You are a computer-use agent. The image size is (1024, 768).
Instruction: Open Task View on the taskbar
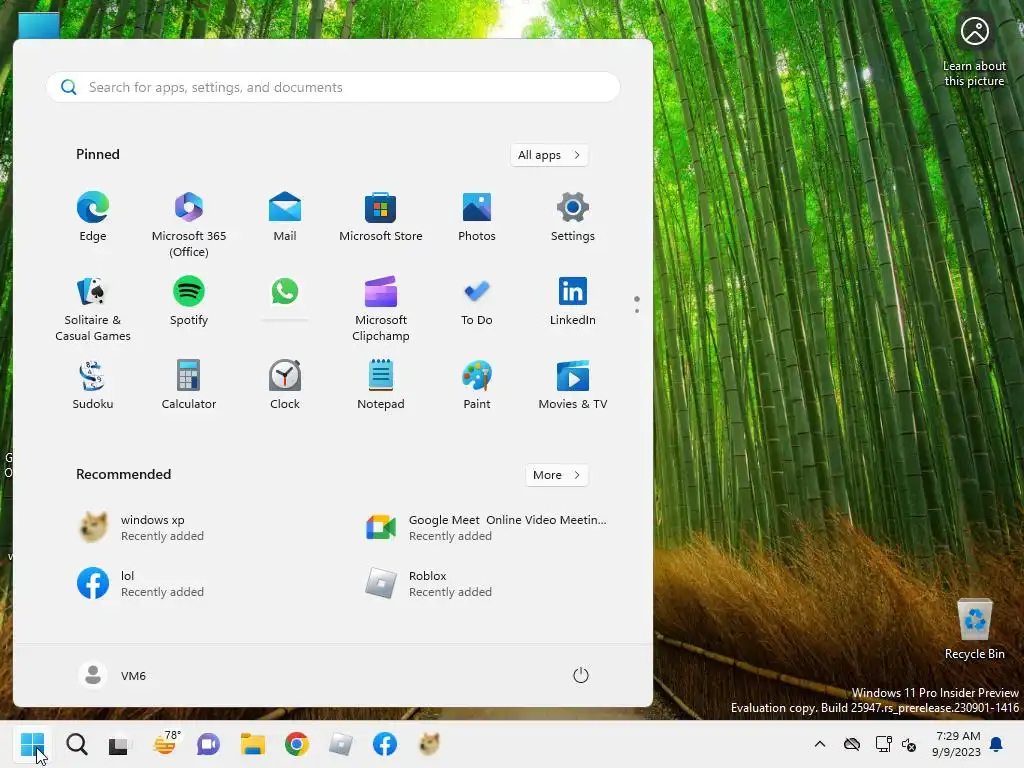tap(120, 744)
